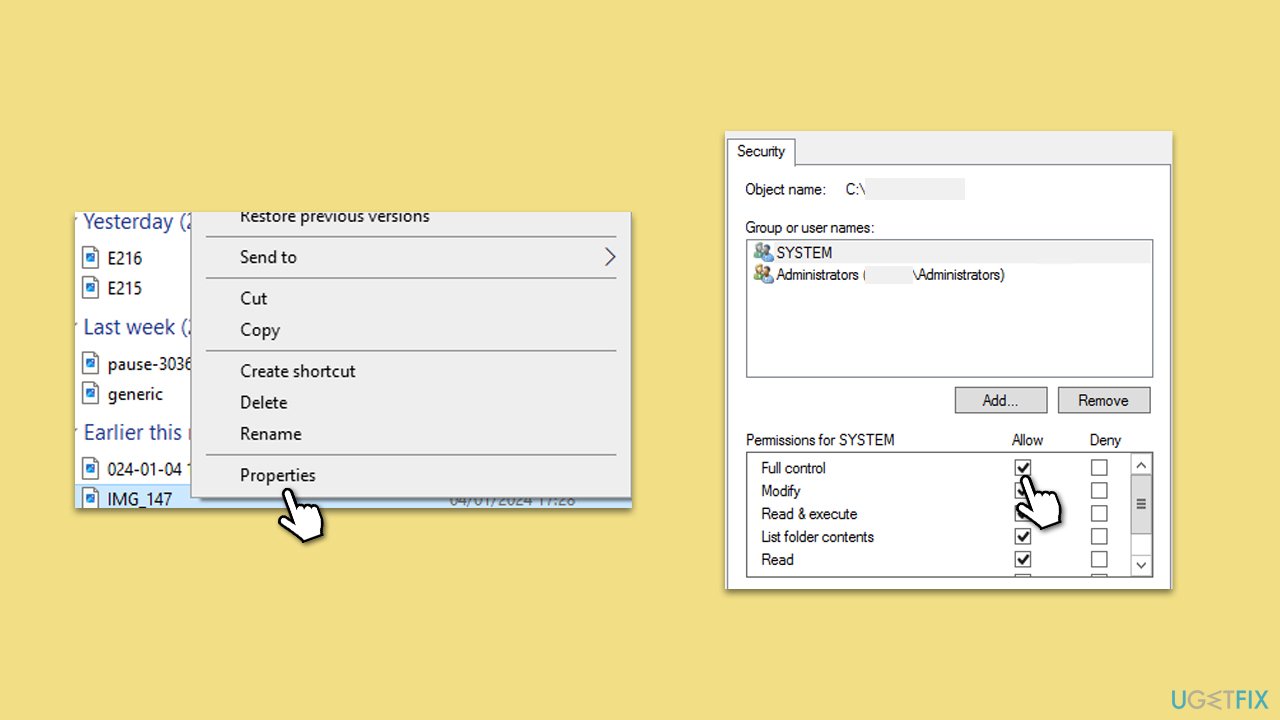This screenshot has height=720, width=1280.
Task: Click the Add button
Action: tap(1000, 399)
